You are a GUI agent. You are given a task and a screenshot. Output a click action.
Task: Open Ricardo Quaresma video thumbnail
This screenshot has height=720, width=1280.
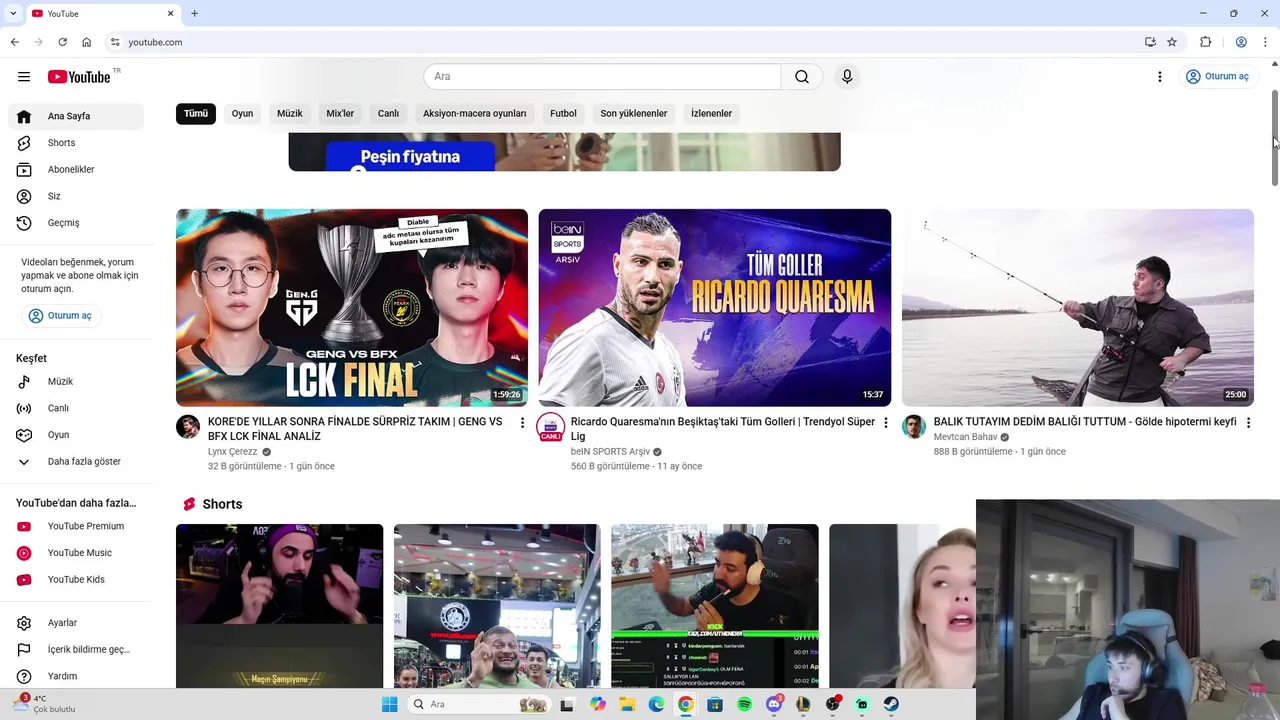pos(715,307)
